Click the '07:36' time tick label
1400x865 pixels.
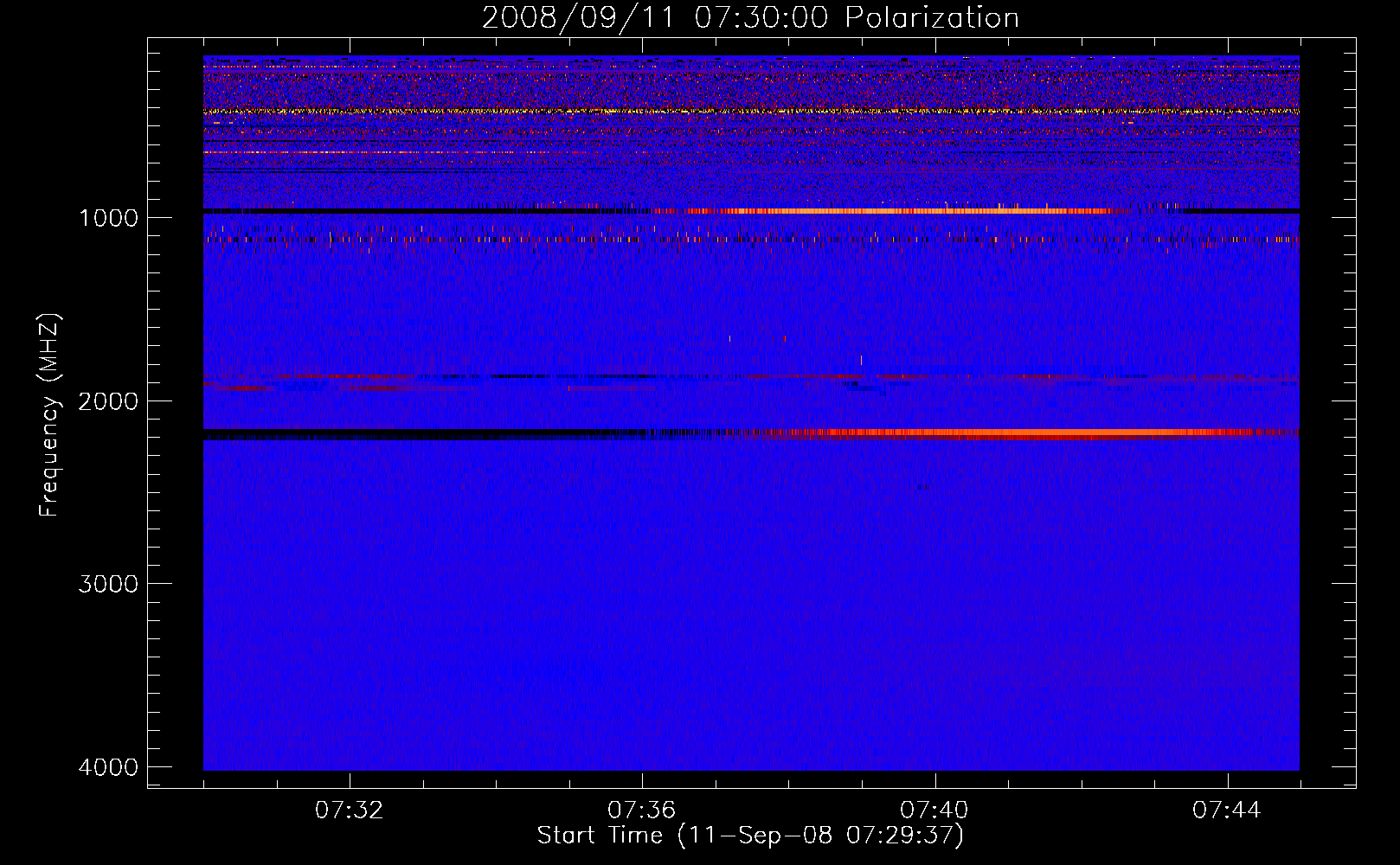coord(641,811)
